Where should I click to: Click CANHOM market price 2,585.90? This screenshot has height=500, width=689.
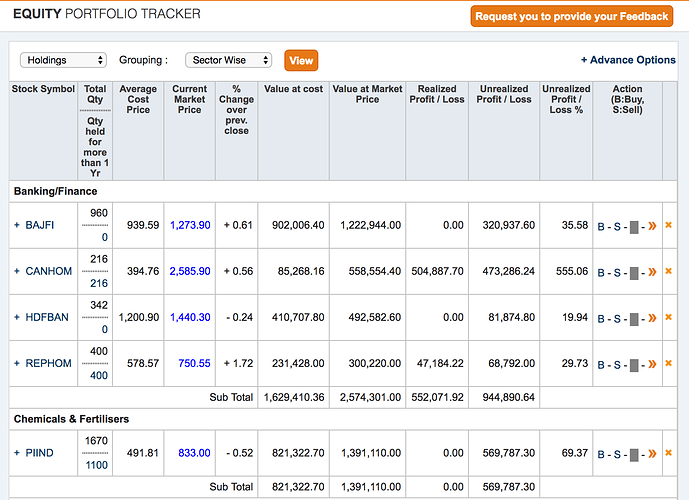(x=190, y=271)
